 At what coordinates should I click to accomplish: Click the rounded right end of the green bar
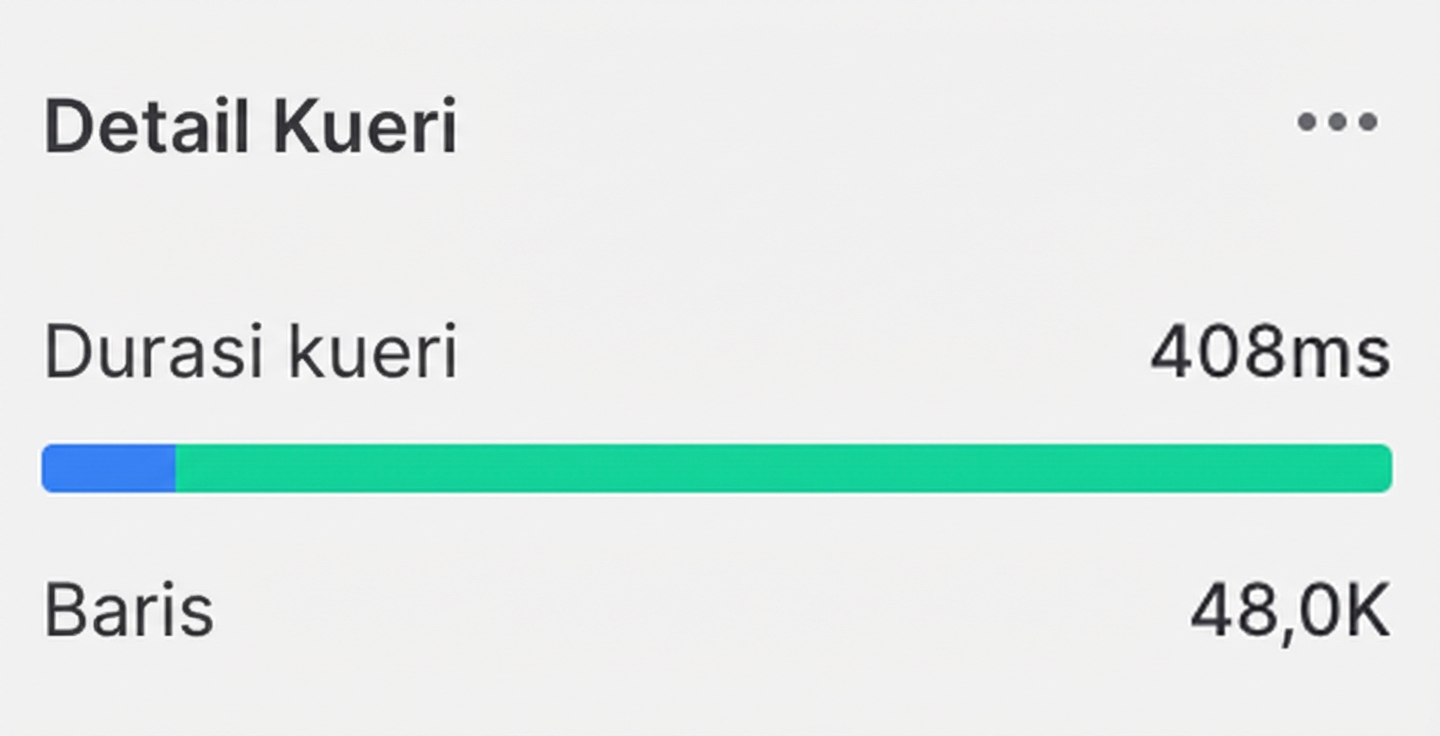coord(1385,468)
